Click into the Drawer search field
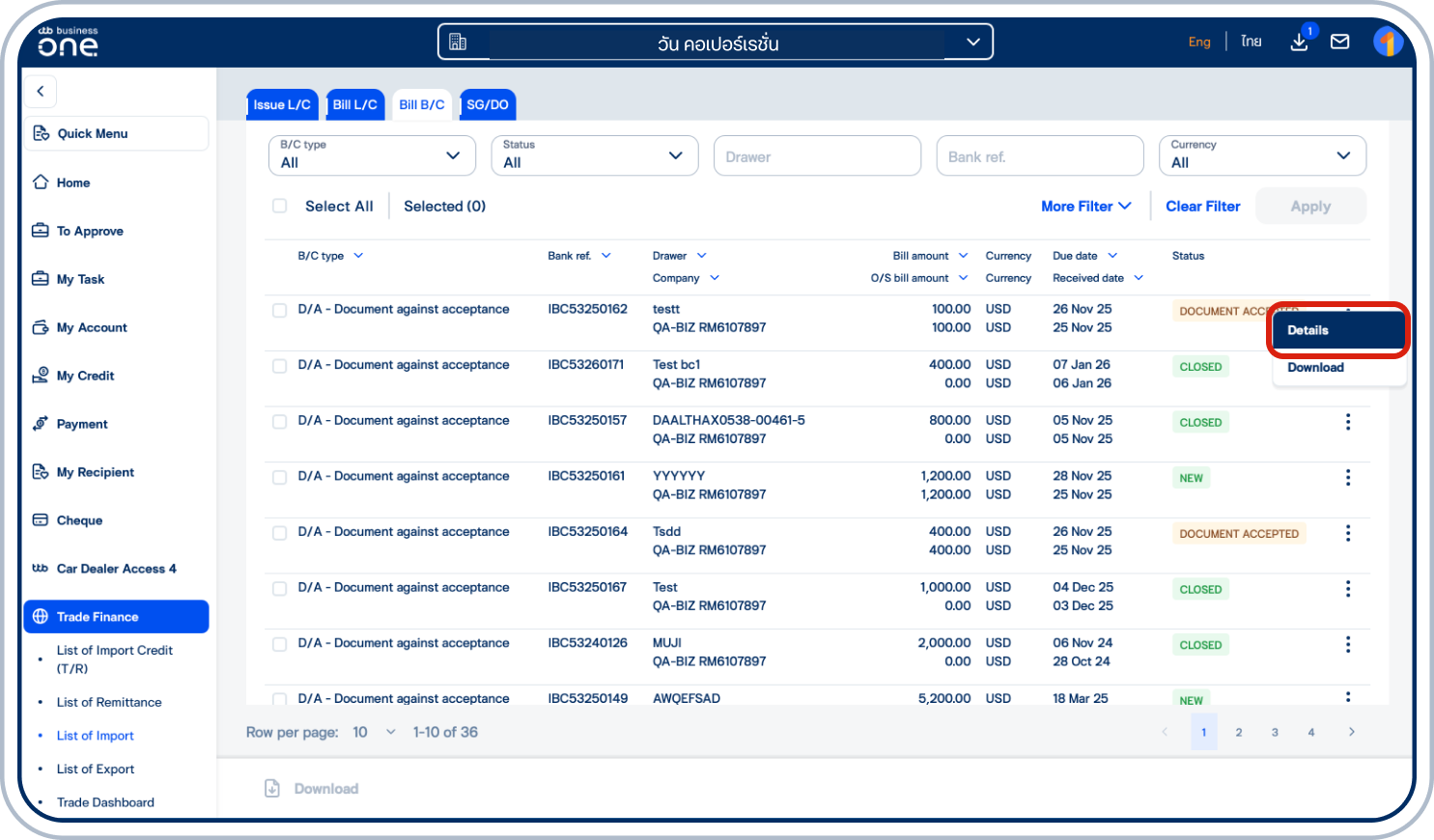The image size is (1434, 840). [816, 156]
